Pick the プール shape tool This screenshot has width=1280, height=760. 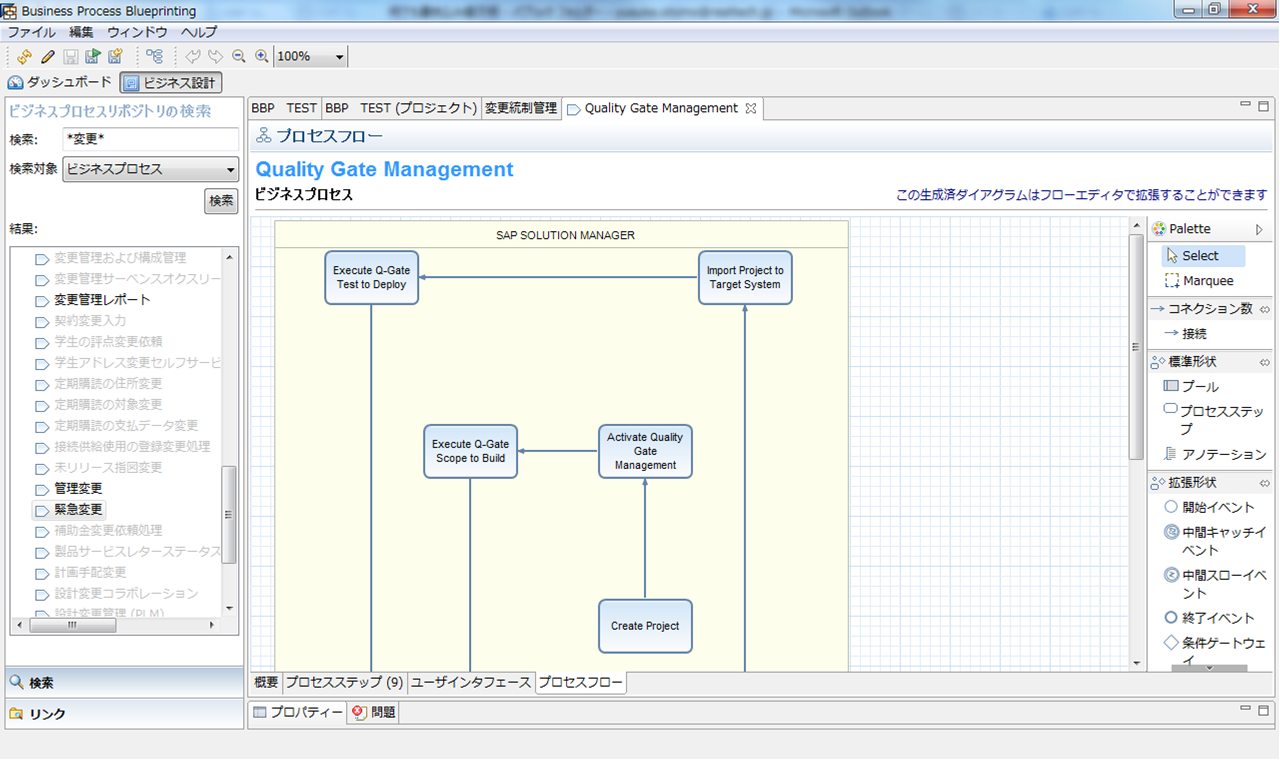pos(1191,387)
